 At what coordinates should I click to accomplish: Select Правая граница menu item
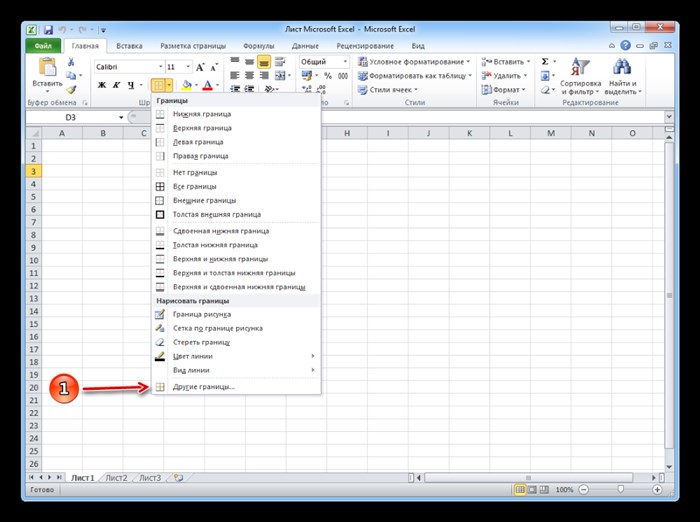point(236,156)
